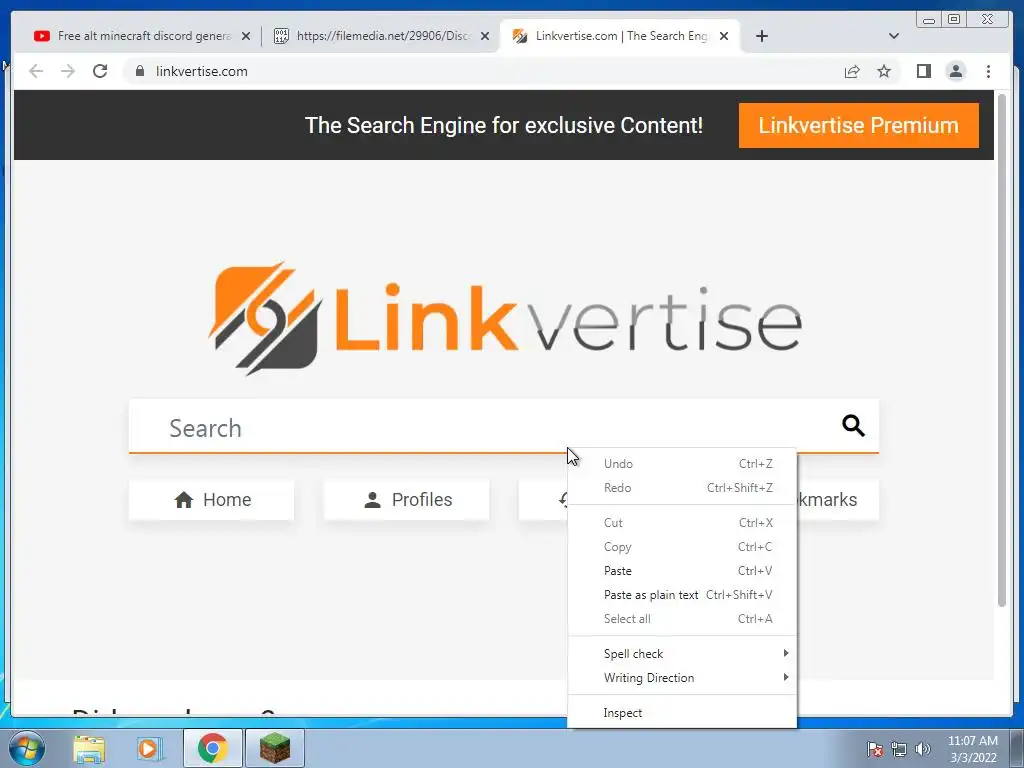The image size is (1024, 768).
Task: Click the magnifier search icon
Action: coord(853,426)
